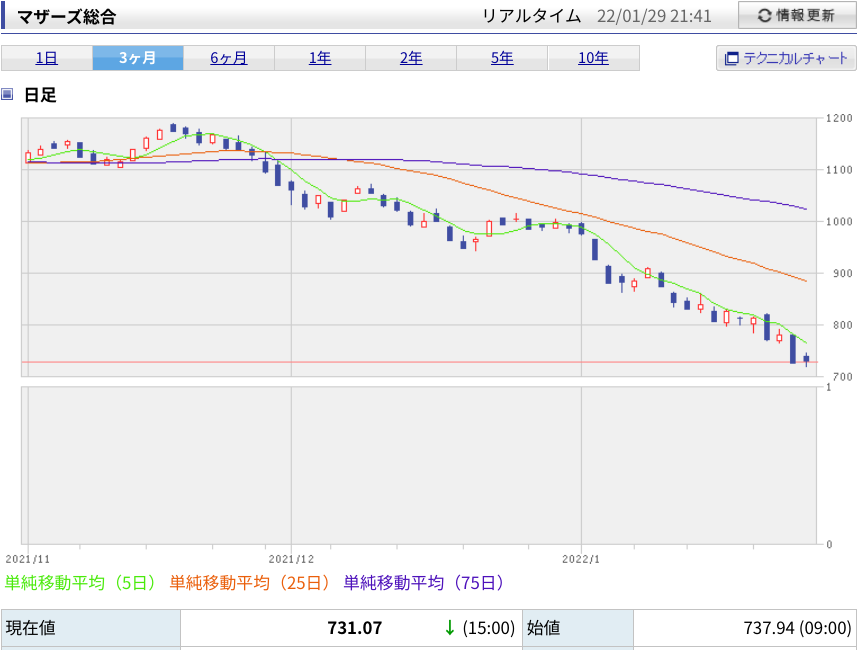The image size is (861, 650).
Task: Click the 現在値 label cell
Action: point(91,629)
